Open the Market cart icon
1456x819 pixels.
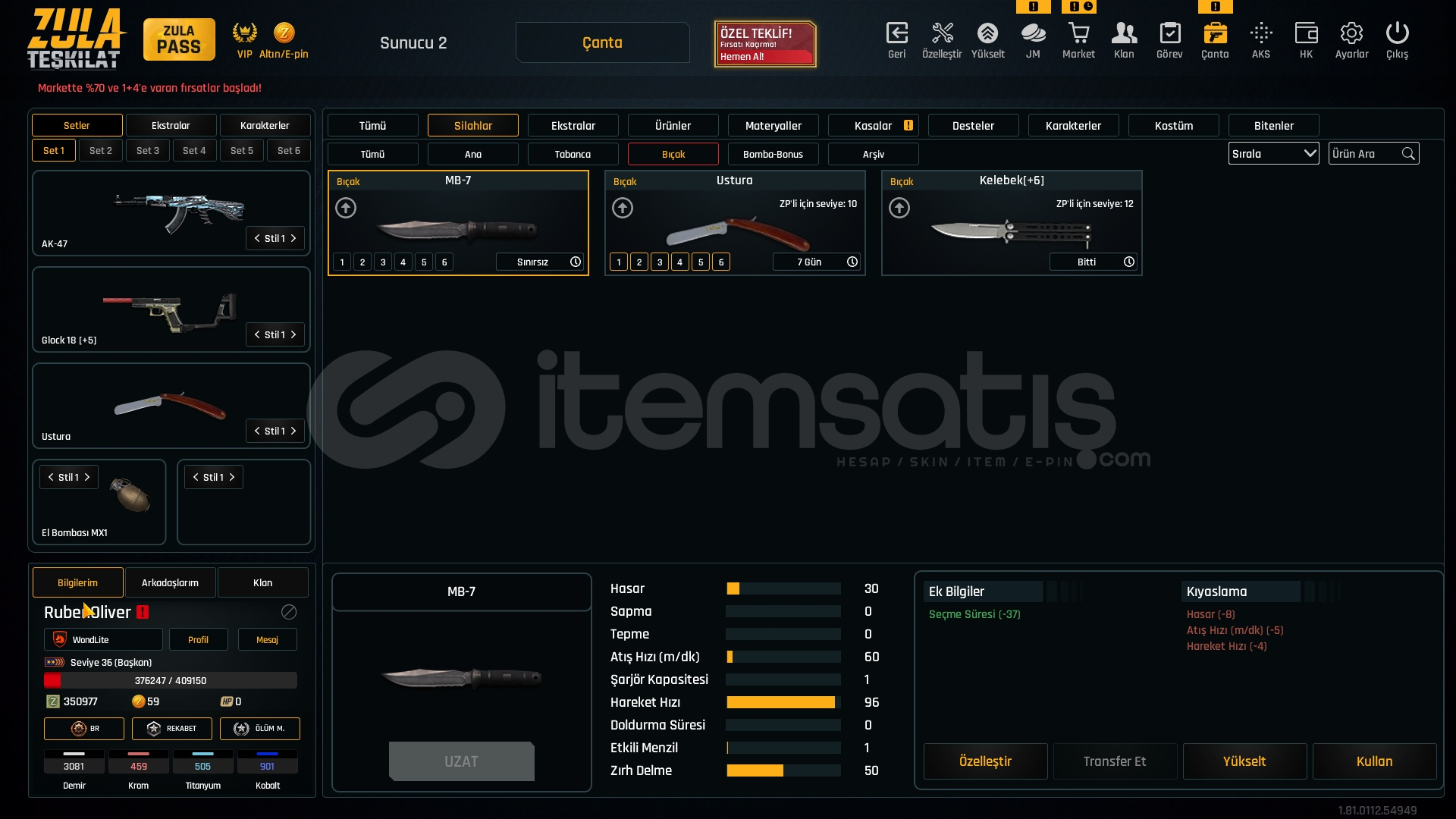1078,34
